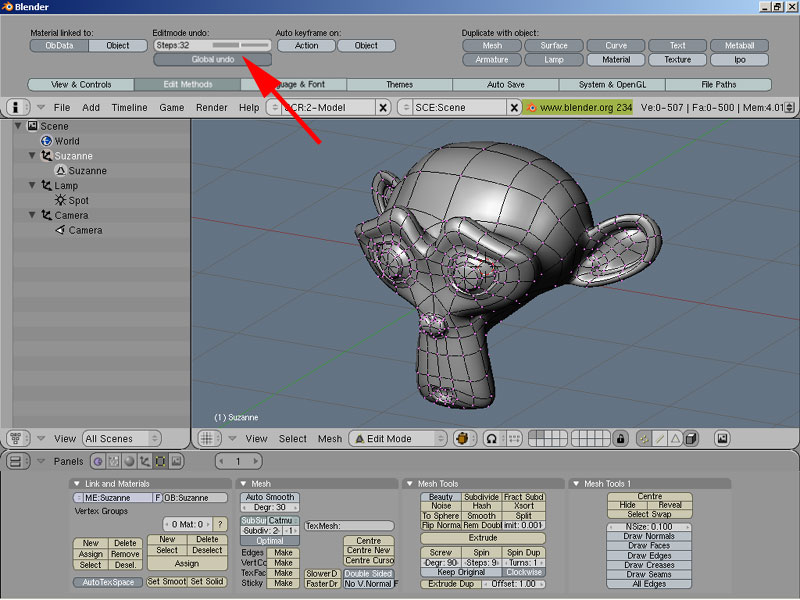Image resolution: width=800 pixels, height=600 pixels.
Task: Toggle the Double Sided button
Action: (368, 573)
